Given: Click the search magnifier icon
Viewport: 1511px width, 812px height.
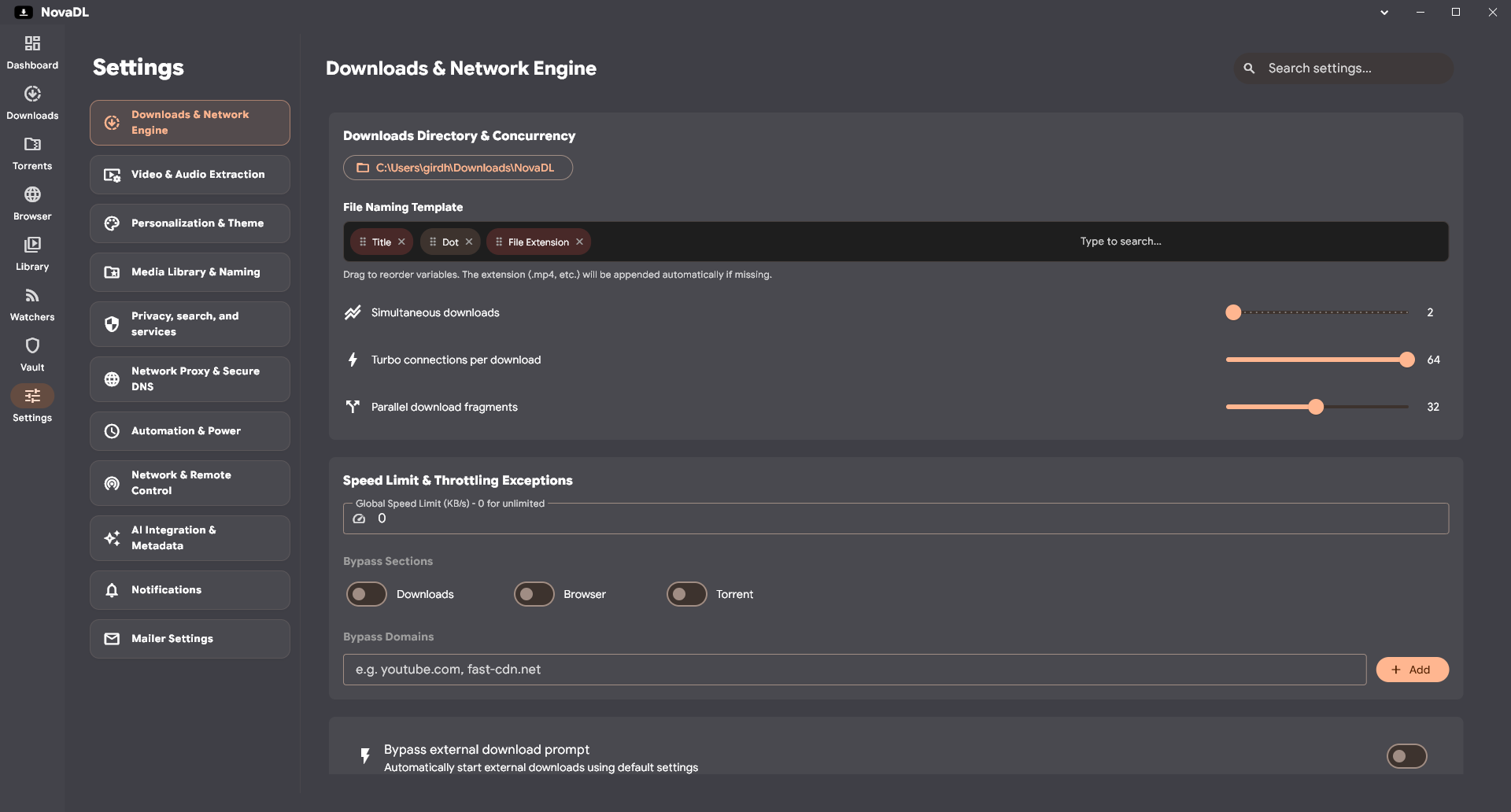Looking at the screenshot, I should [1249, 68].
